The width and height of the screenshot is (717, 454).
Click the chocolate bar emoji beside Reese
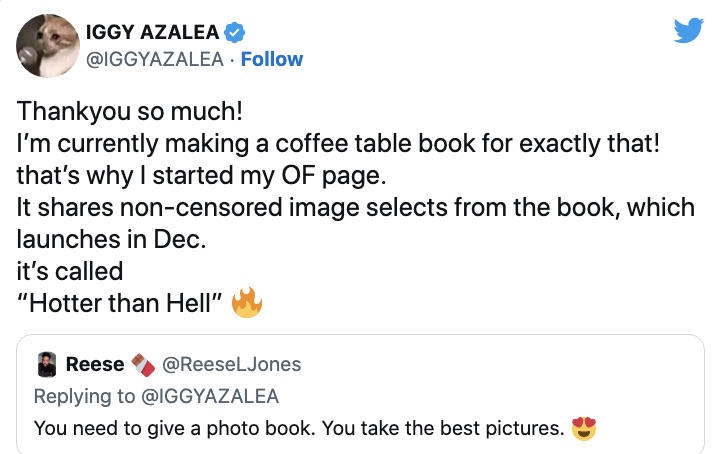(143, 364)
